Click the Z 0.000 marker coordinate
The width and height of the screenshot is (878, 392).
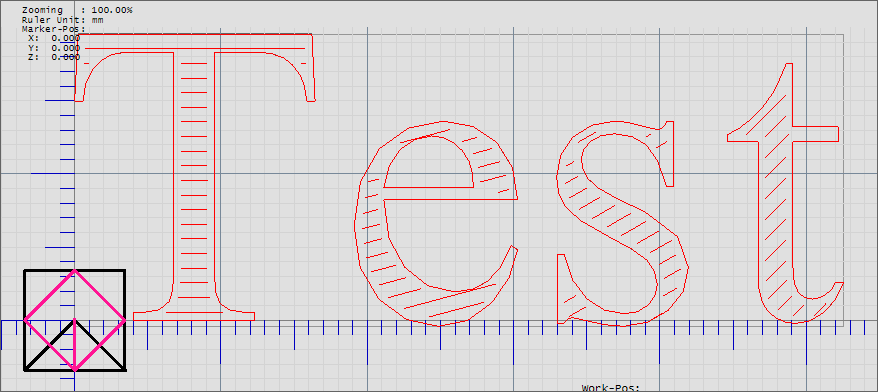54,57
